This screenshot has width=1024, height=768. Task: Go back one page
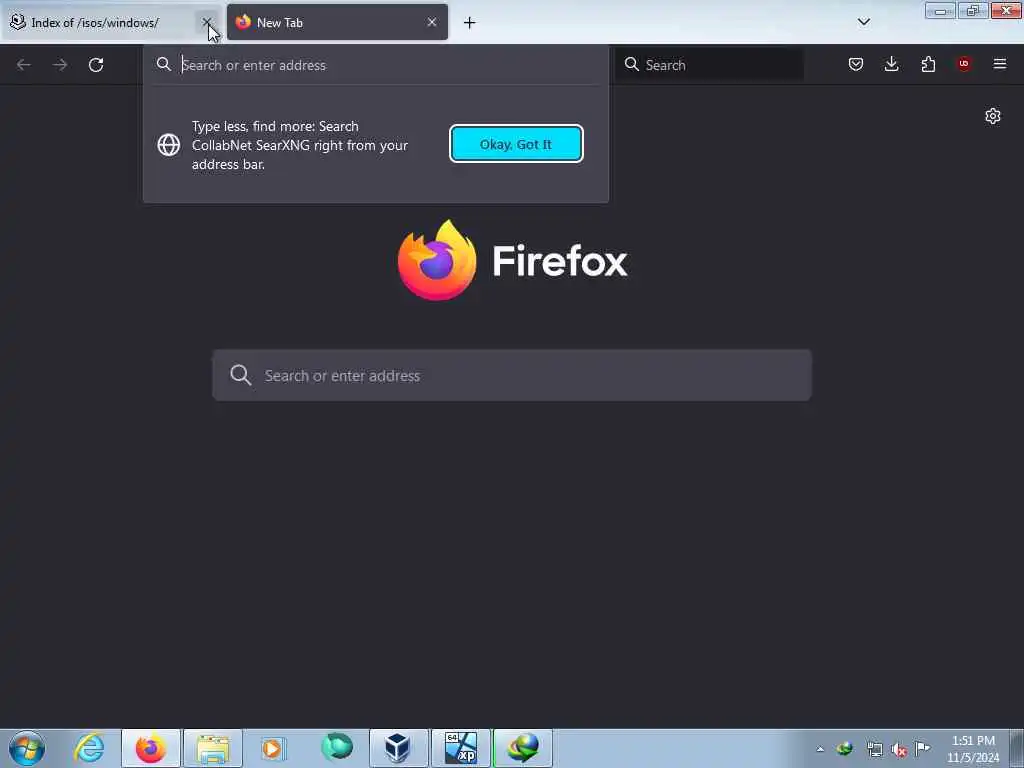tap(24, 65)
